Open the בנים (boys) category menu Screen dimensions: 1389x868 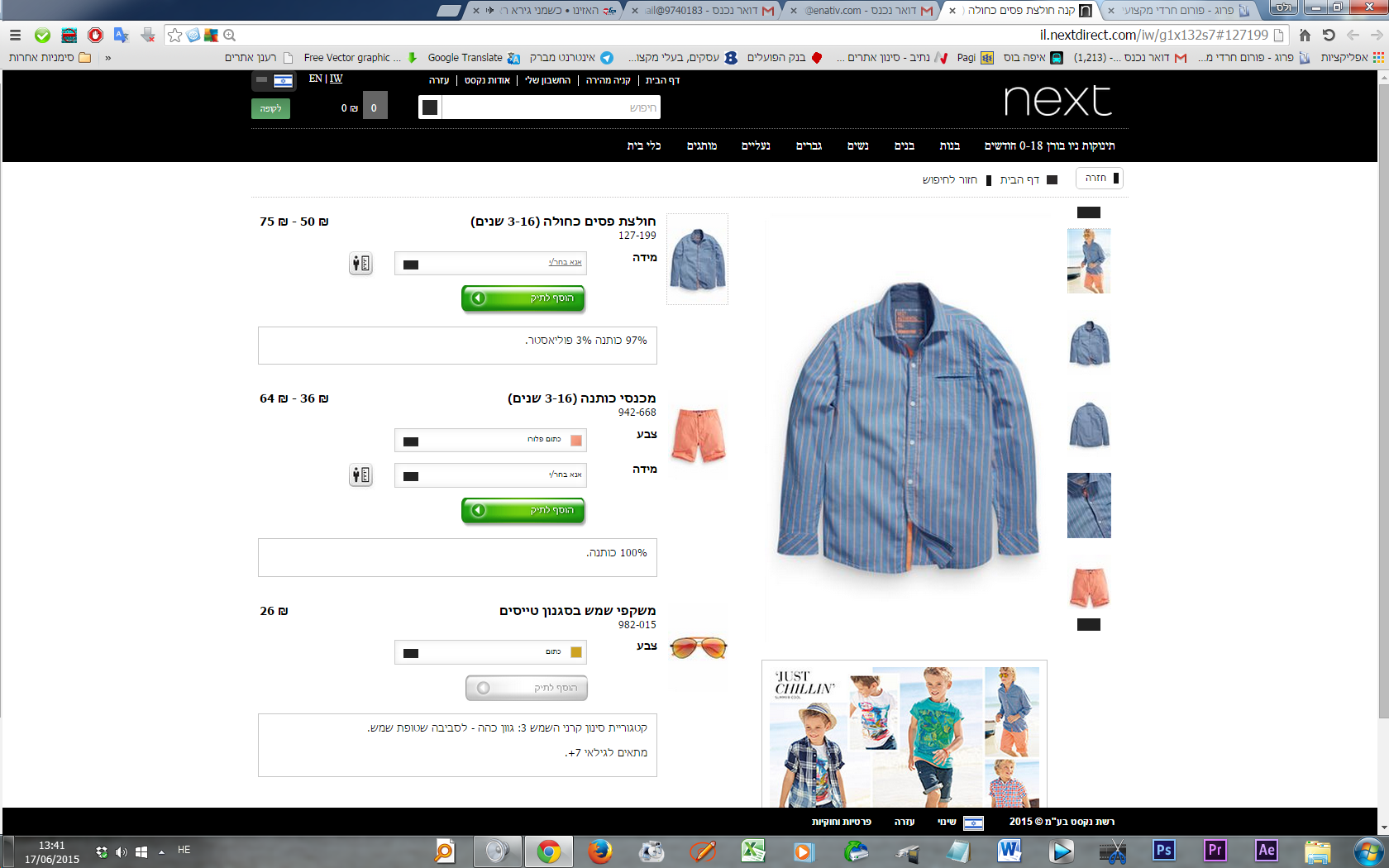905,146
